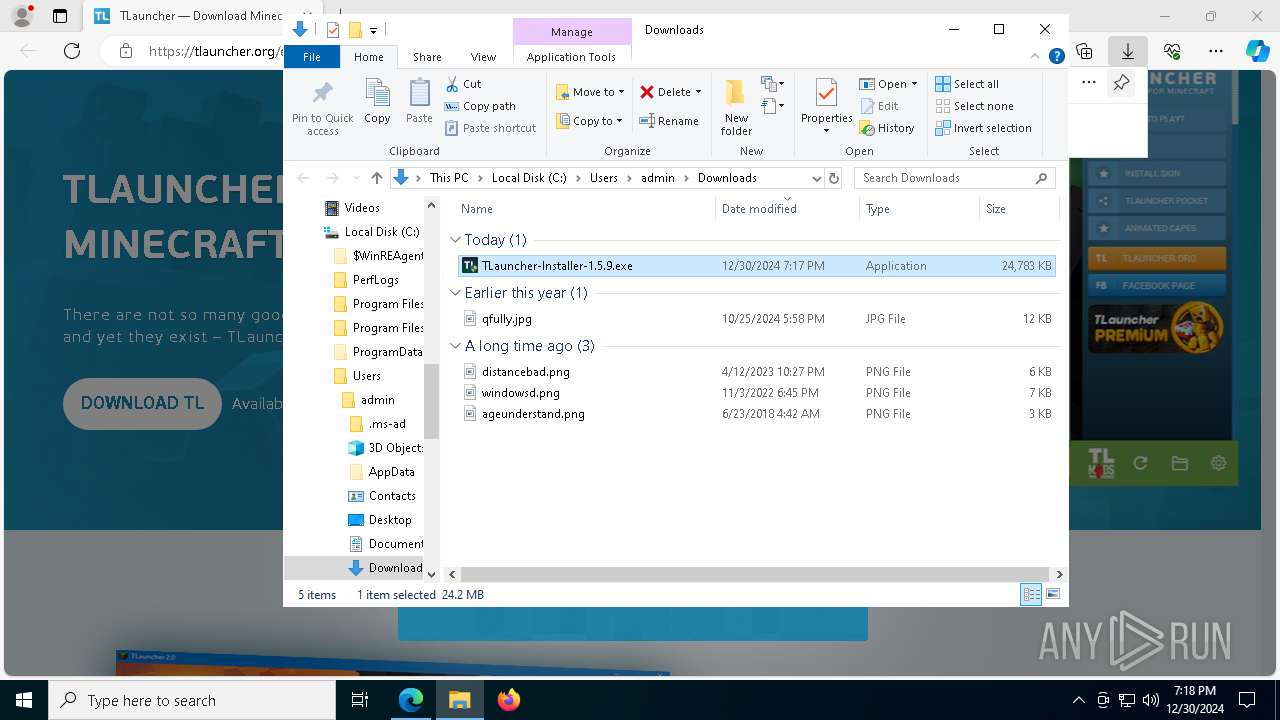Click Edge Copilot icon

click(1257, 51)
